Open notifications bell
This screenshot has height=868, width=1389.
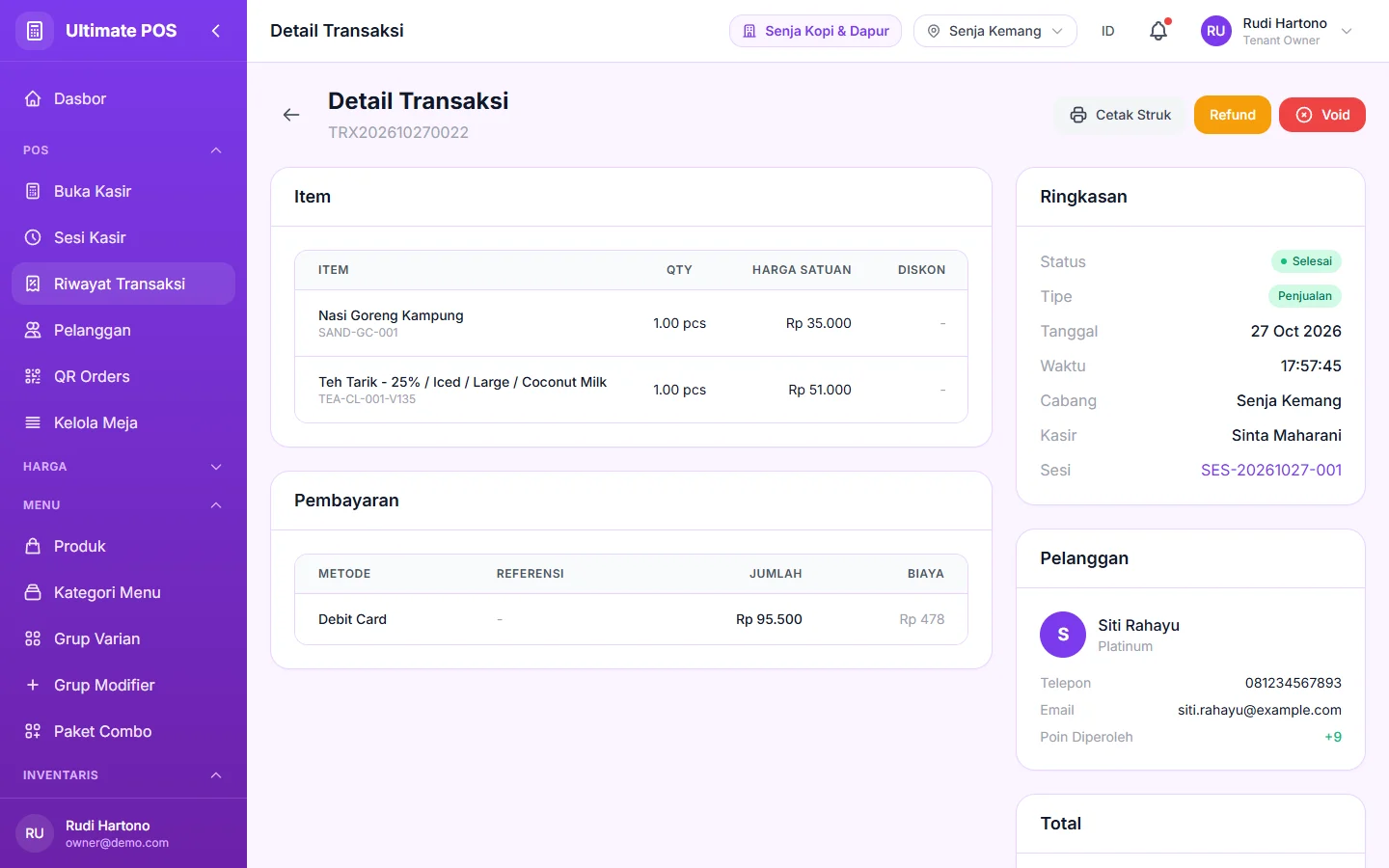1158,31
